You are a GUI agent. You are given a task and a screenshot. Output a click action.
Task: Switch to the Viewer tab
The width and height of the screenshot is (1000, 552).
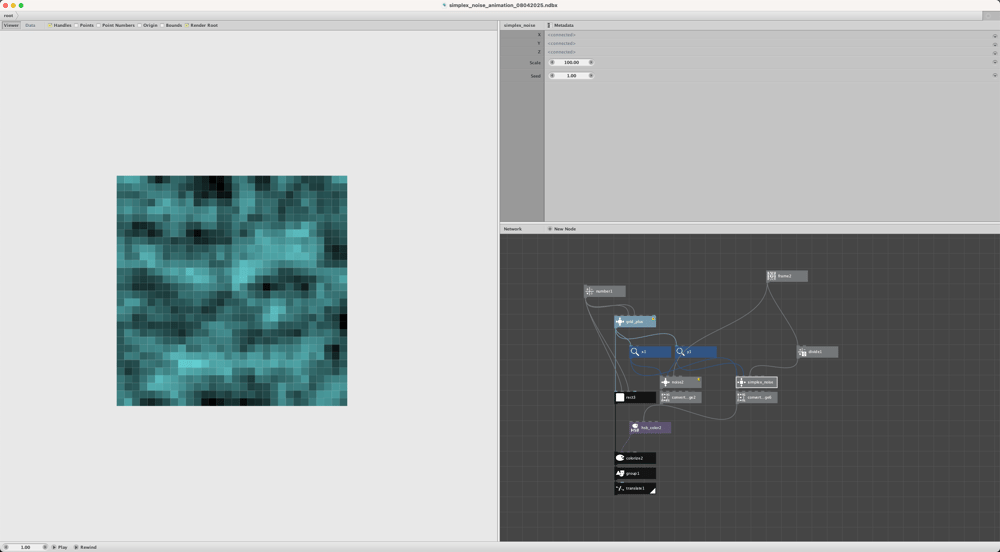11,25
